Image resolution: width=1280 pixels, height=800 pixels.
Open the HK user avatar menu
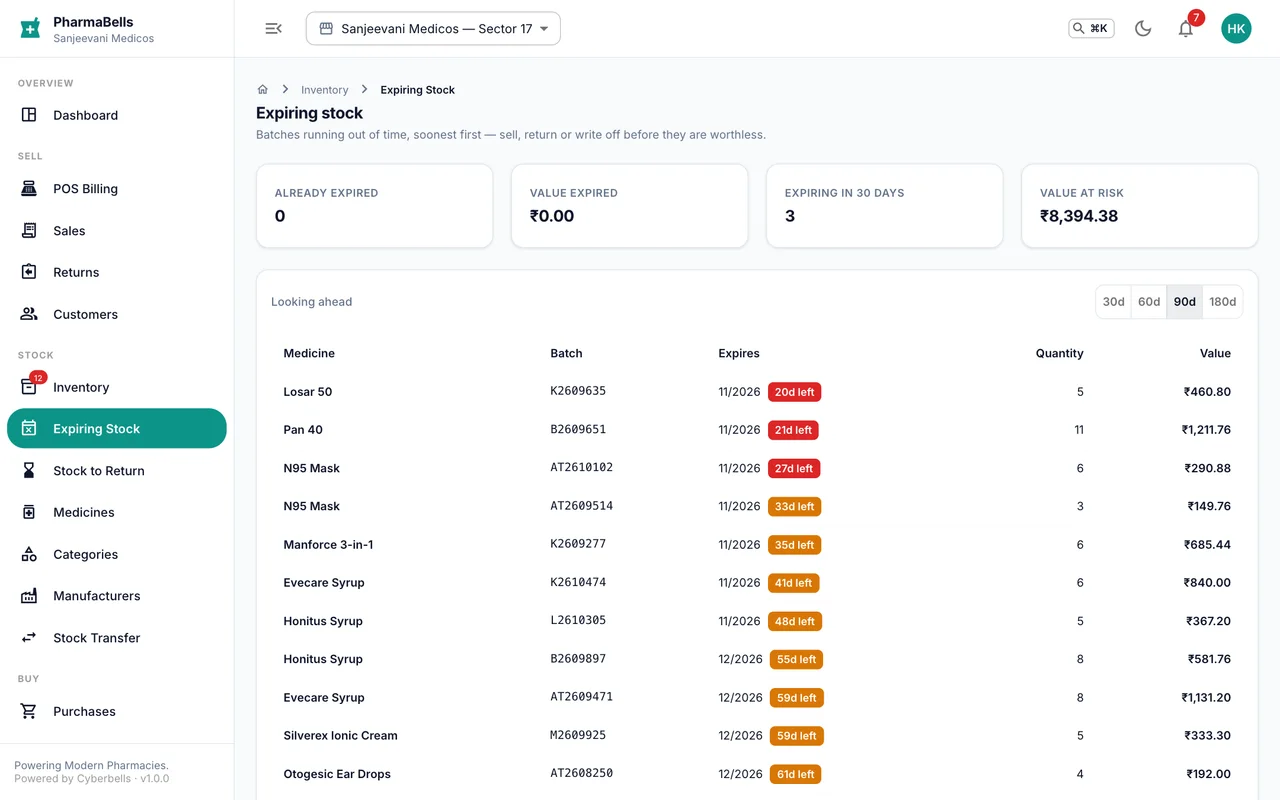pos(1236,29)
